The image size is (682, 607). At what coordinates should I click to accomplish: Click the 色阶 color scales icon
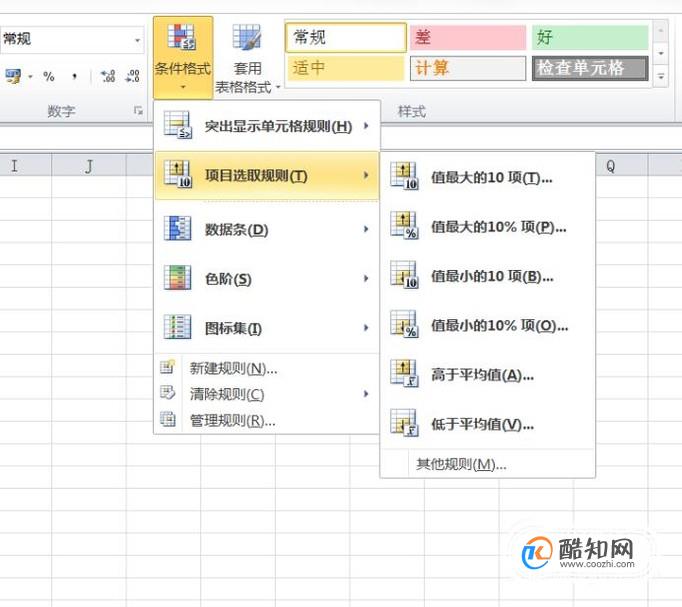[x=177, y=278]
